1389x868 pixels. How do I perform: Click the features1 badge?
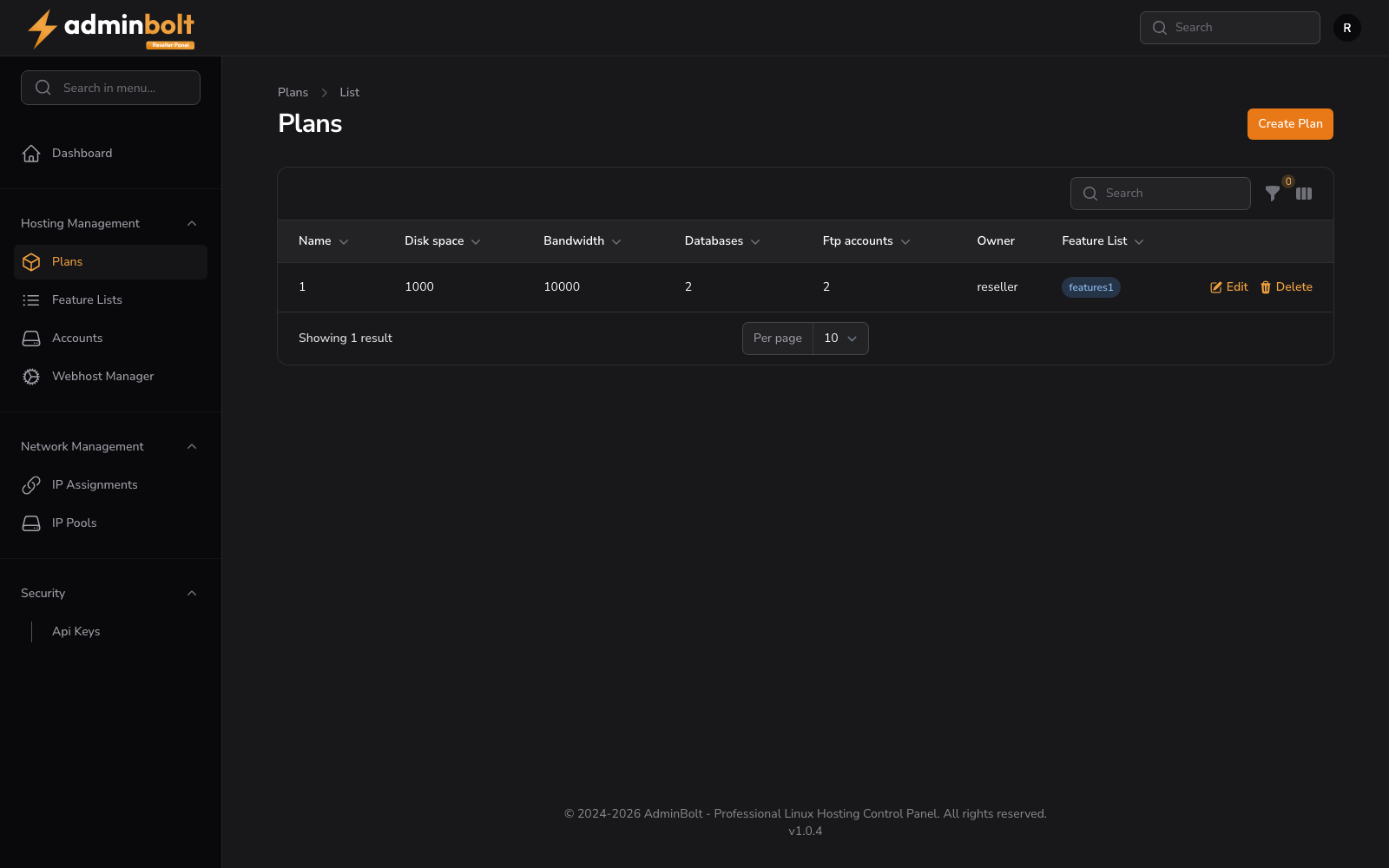click(x=1090, y=287)
